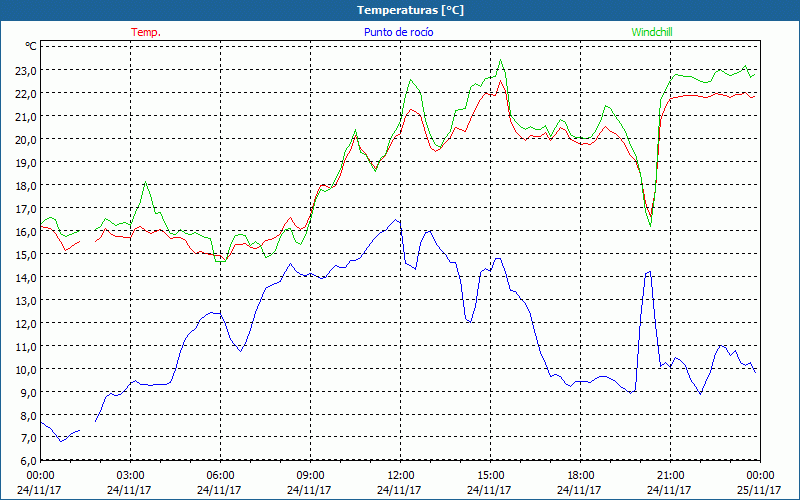Click the 23,0 y-axis value

click(x=26, y=70)
